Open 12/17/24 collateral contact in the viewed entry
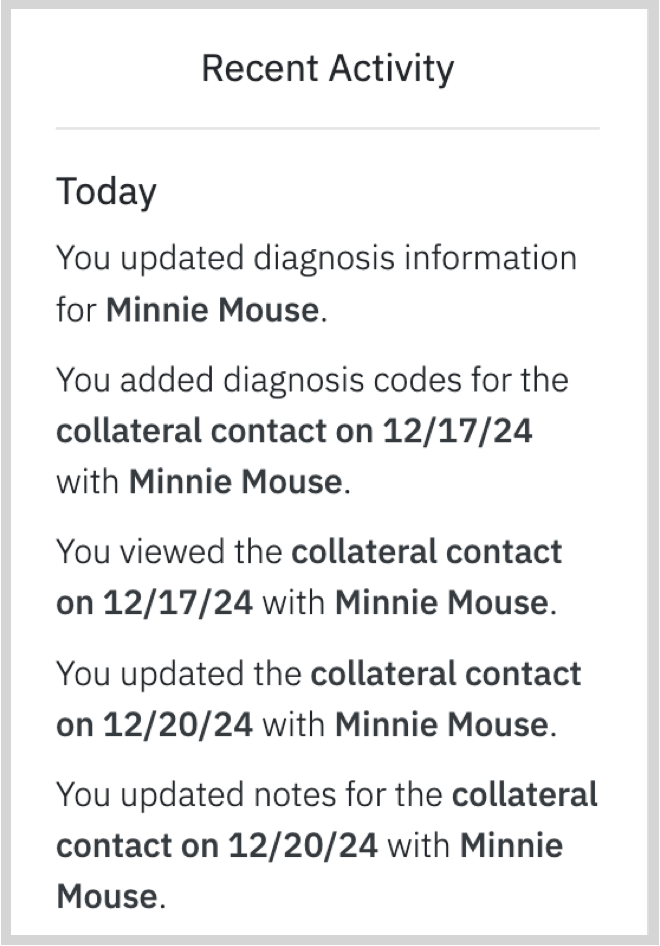The width and height of the screenshot is (660, 946). click(309, 577)
